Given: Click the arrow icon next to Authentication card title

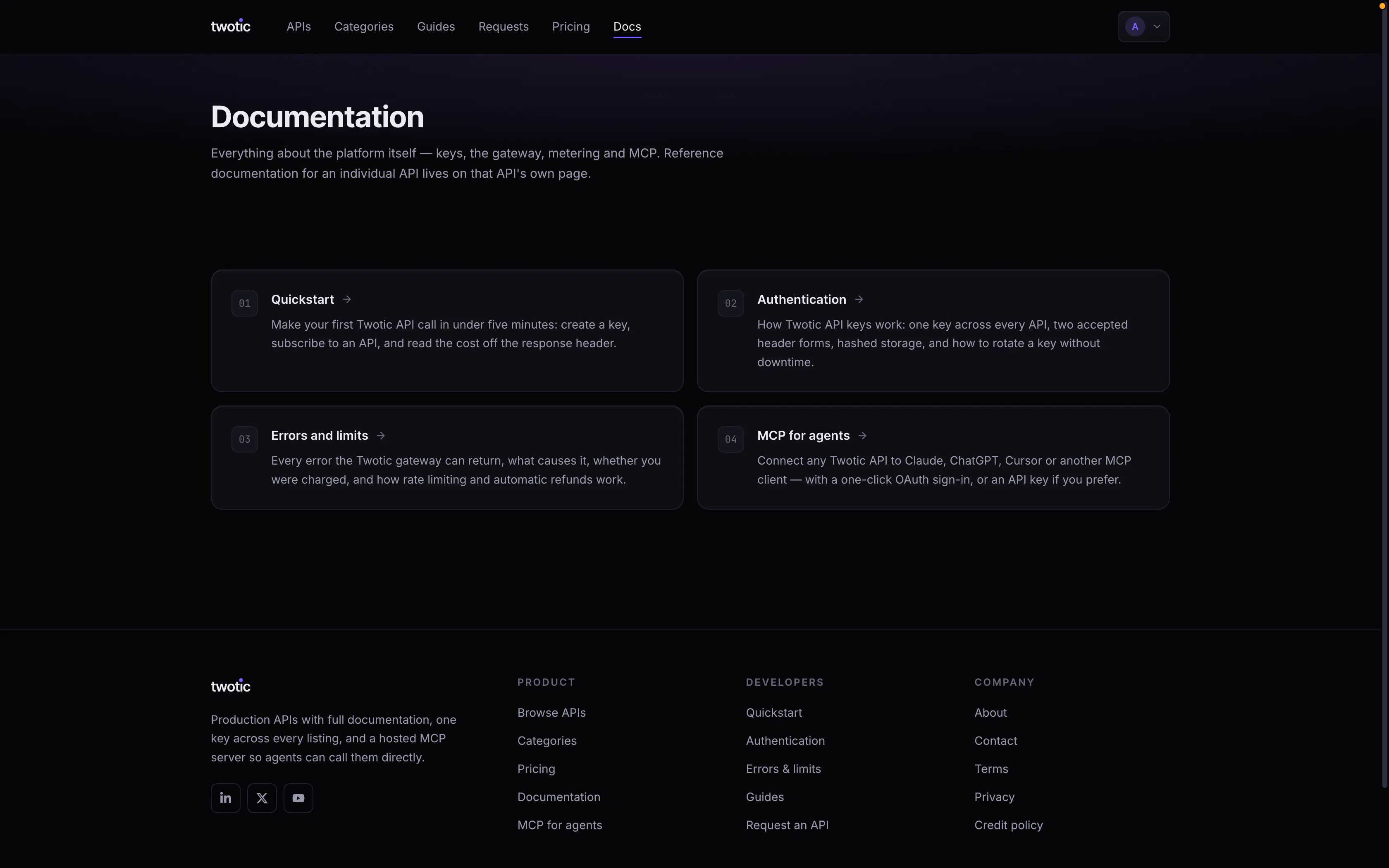Looking at the screenshot, I should (x=859, y=299).
